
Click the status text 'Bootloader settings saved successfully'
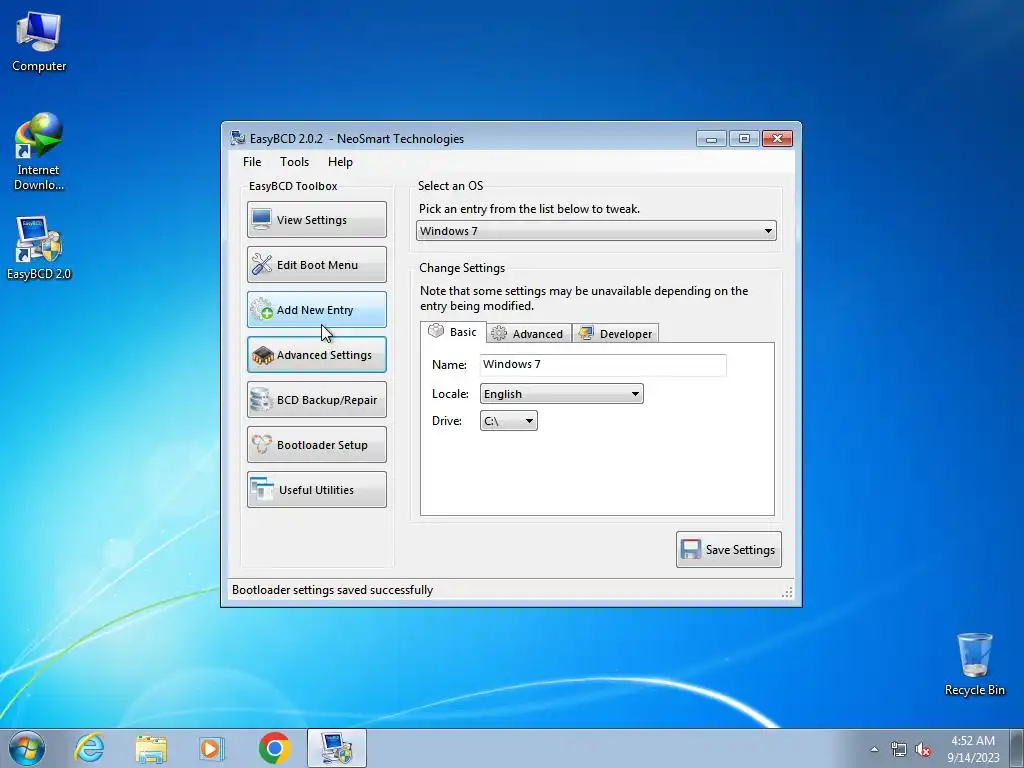tap(332, 590)
